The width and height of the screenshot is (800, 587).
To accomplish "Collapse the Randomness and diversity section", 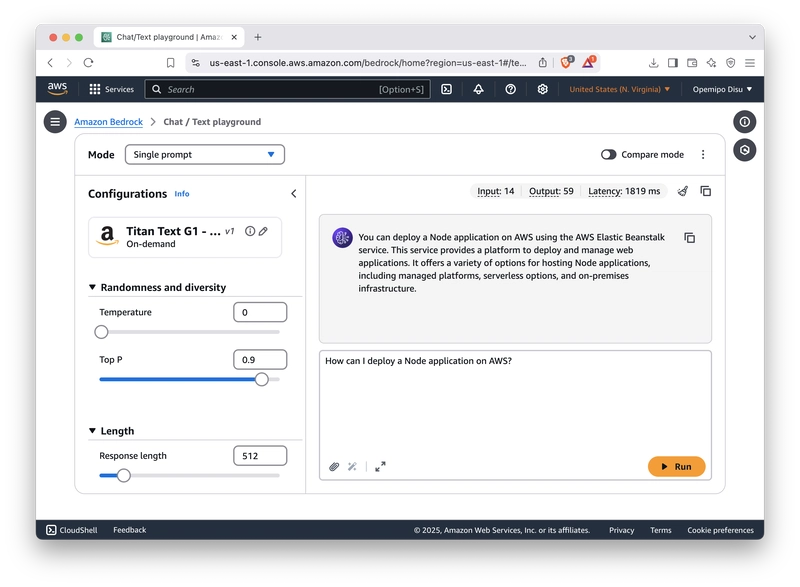I will pyautogui.click(x=93, y=286).
